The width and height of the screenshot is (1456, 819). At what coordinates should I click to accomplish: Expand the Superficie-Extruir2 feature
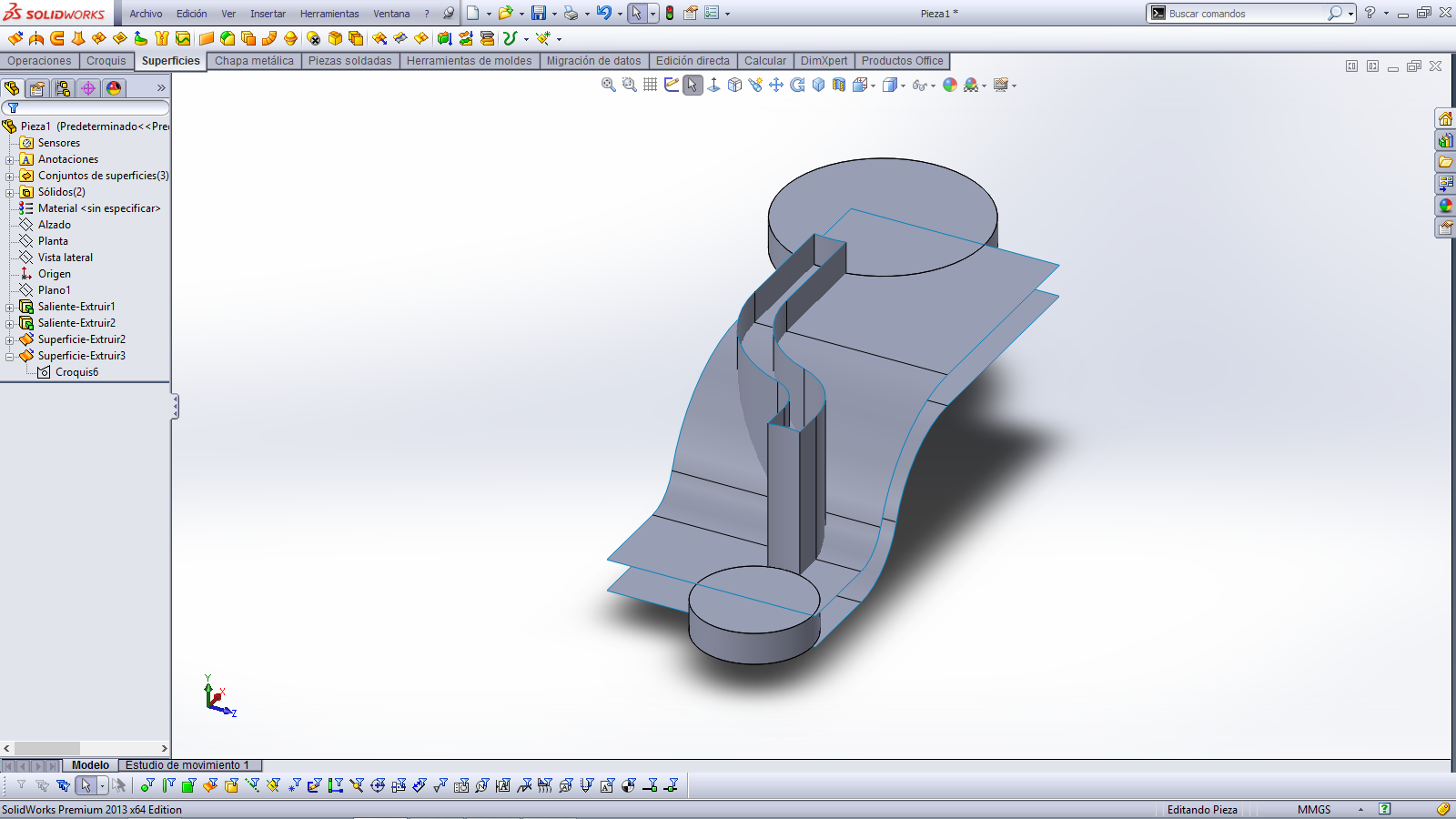click(x=10, y=339)
